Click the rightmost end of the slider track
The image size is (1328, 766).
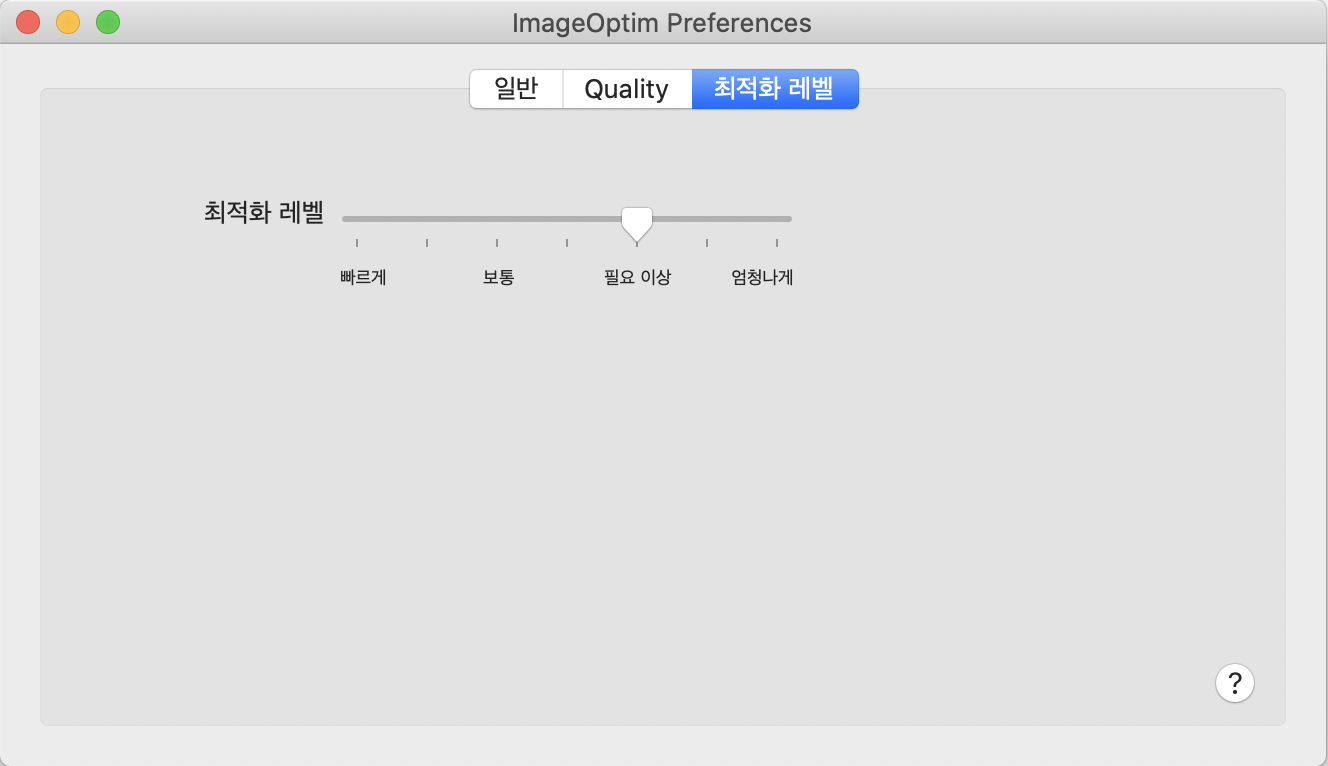788,219
